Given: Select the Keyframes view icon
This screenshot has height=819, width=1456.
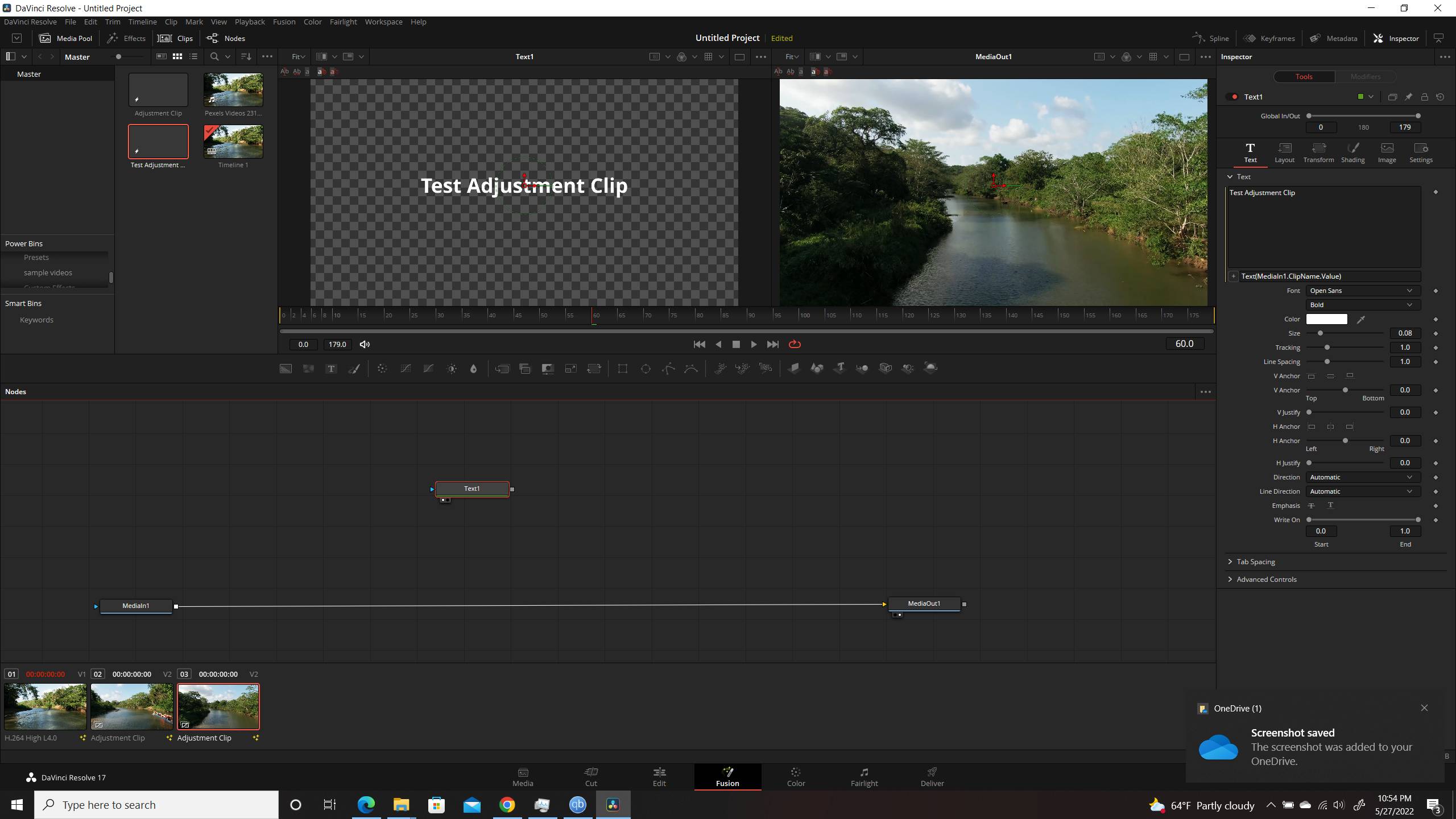Looking at the screenshot, I should coord(1271,38).
